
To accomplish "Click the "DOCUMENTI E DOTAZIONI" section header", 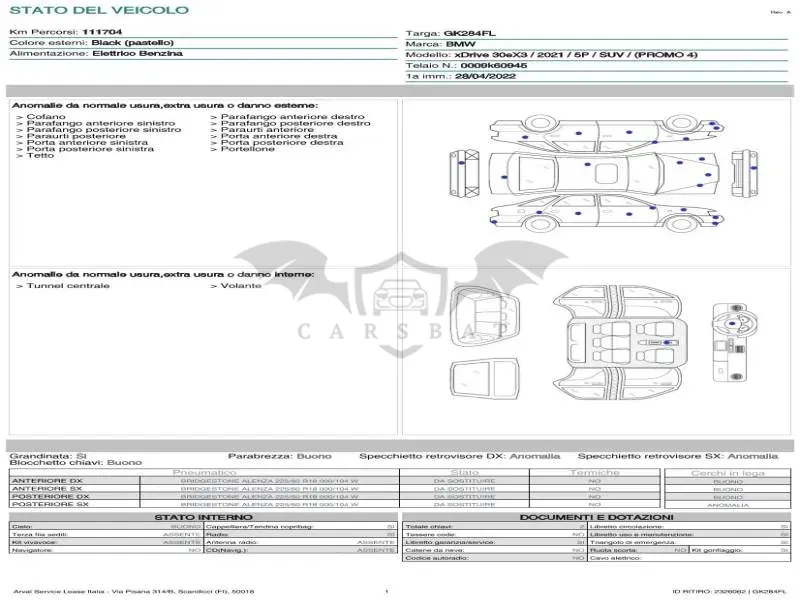I will click(x=596, y=517).
